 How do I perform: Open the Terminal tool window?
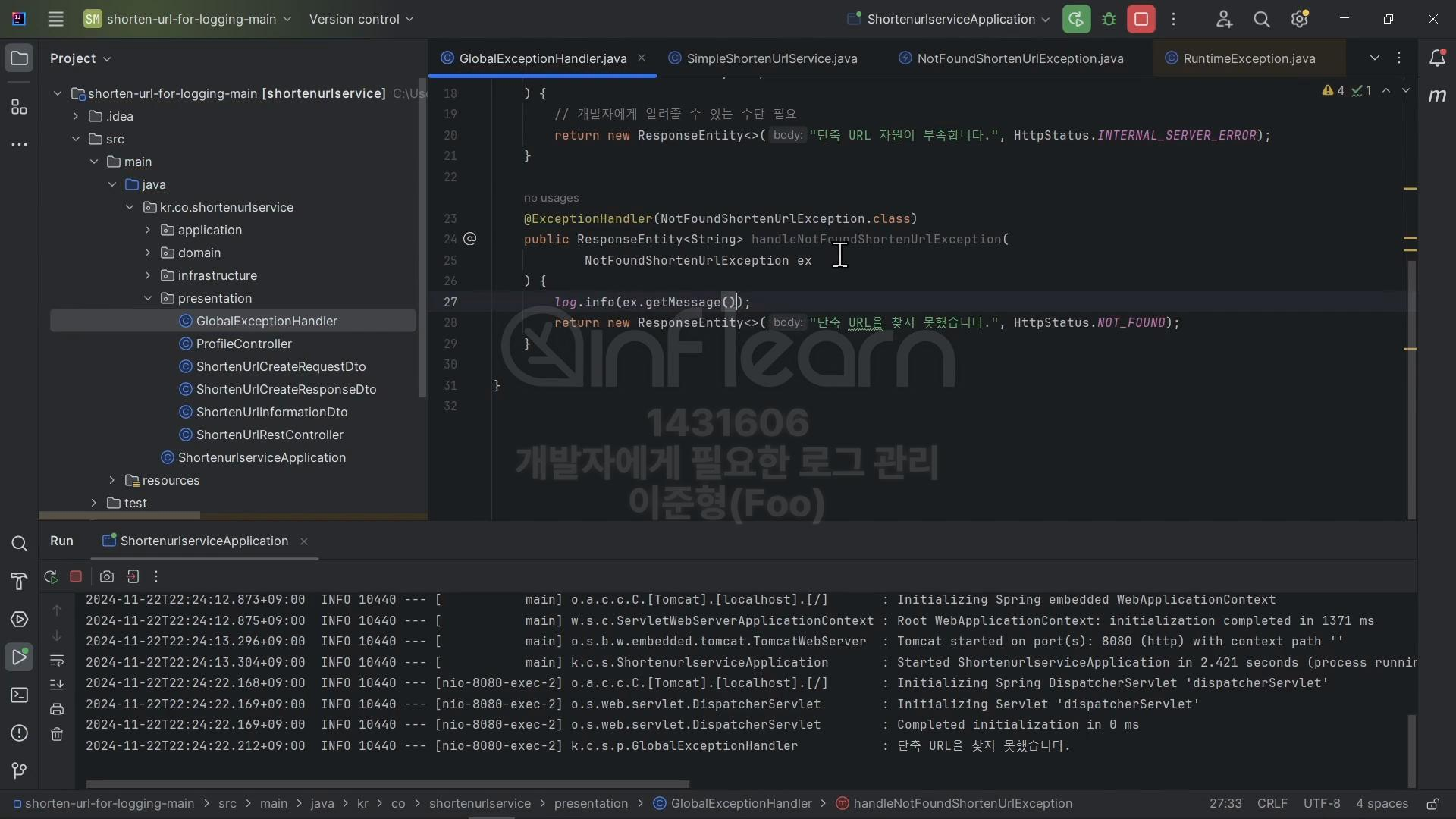(x=20, y=695)
